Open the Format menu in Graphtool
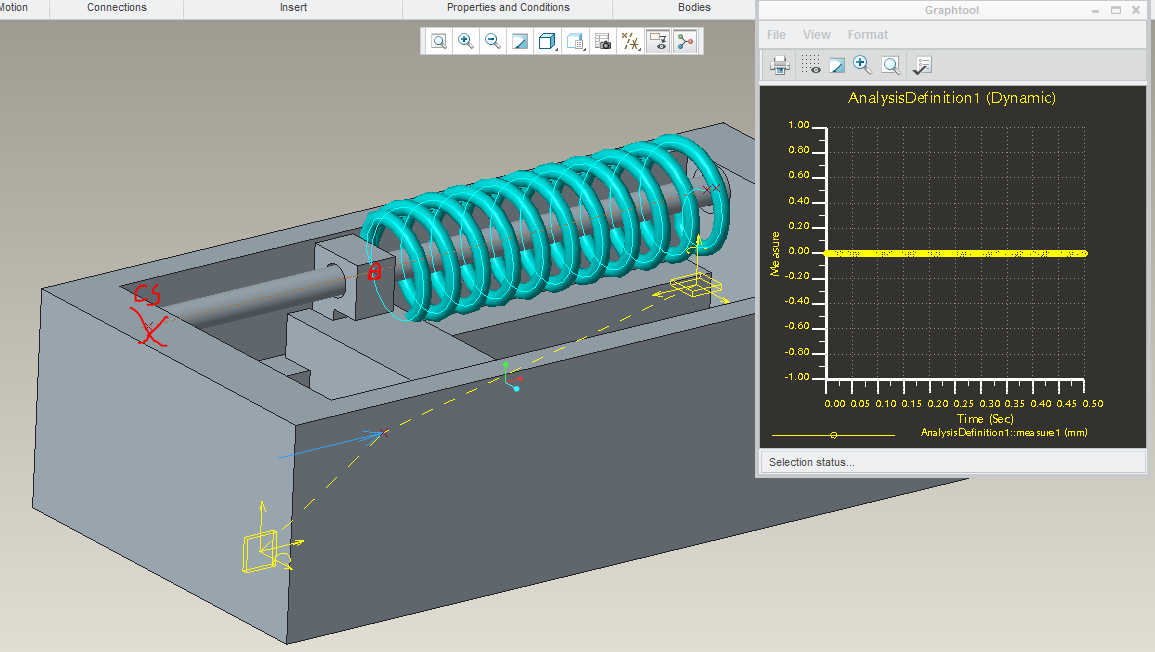Screen dimensions: 1155x652 coord(868,35)
